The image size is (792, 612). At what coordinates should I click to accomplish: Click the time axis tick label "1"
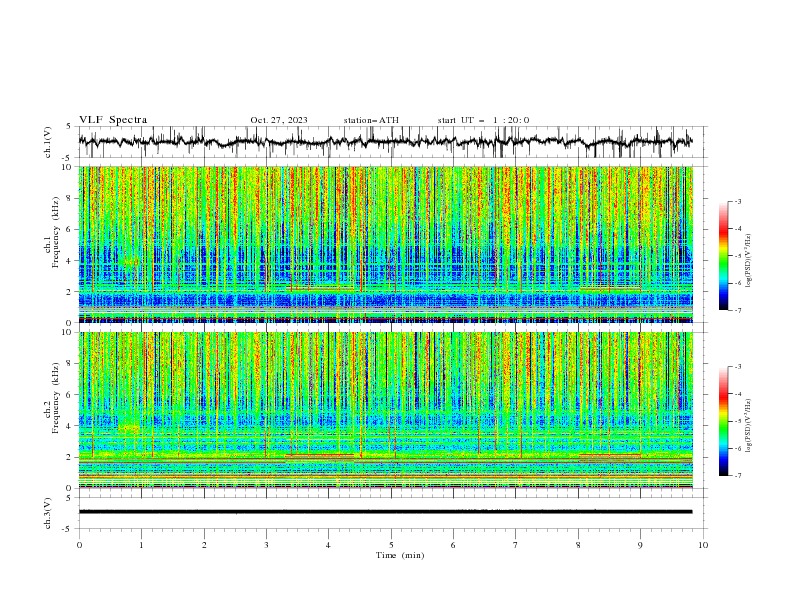point(141,545)
